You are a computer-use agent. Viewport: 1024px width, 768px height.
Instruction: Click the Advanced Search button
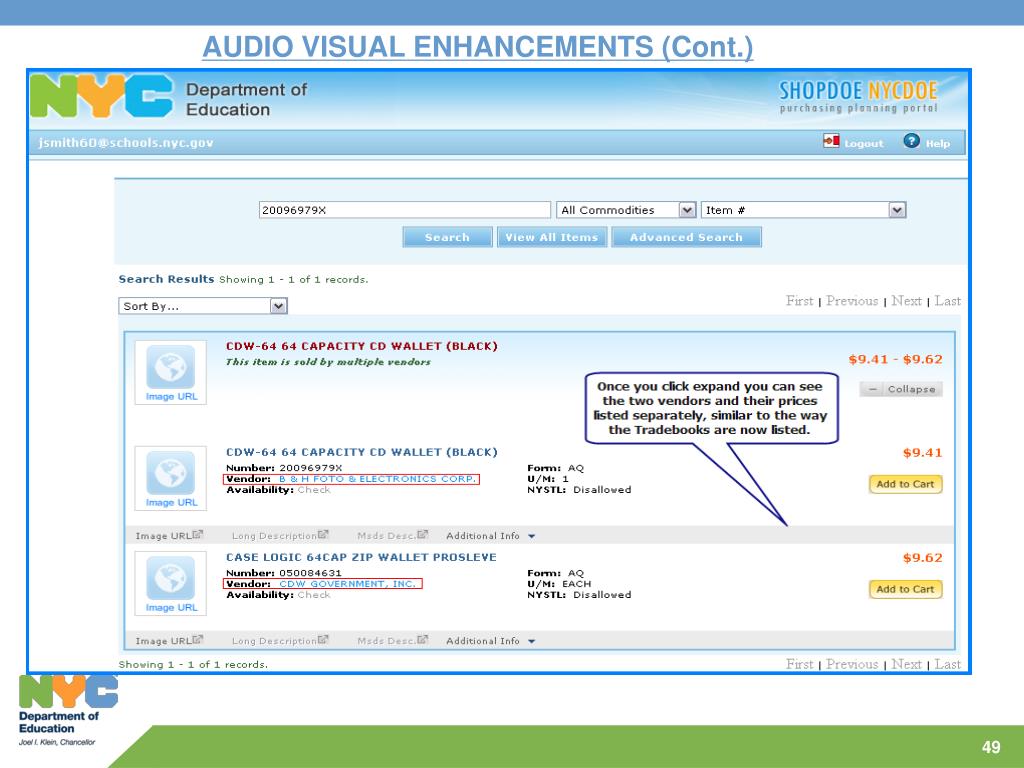coord(686,237)
